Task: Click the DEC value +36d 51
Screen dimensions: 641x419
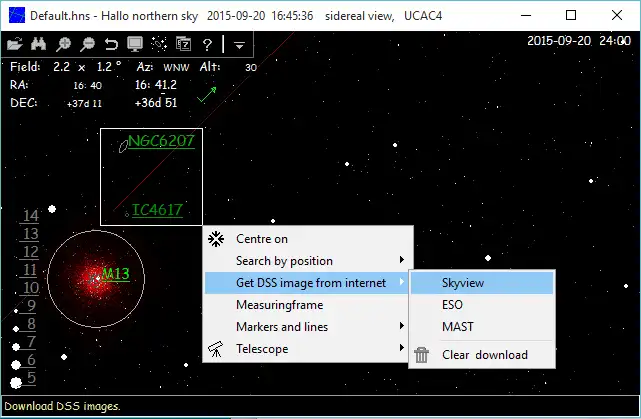Action: coord(156,103)
